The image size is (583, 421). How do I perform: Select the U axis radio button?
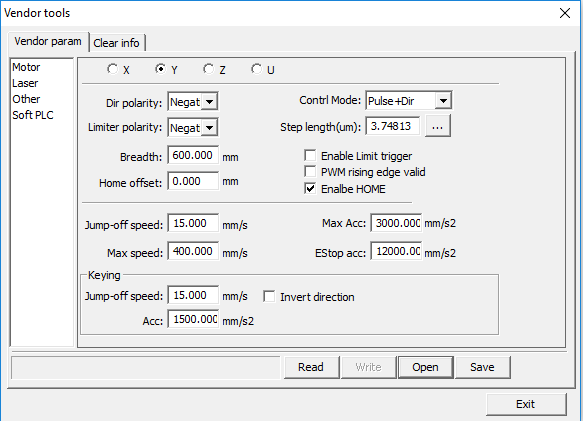point(256,69)
